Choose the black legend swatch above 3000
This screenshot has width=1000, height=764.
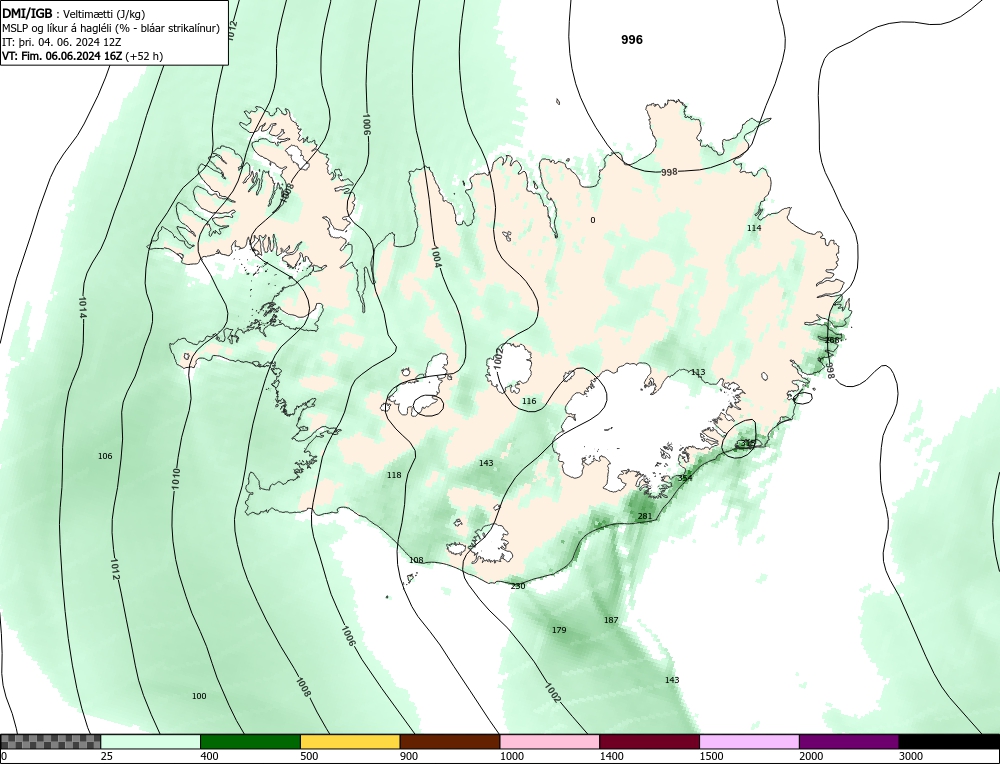[949, 741]
